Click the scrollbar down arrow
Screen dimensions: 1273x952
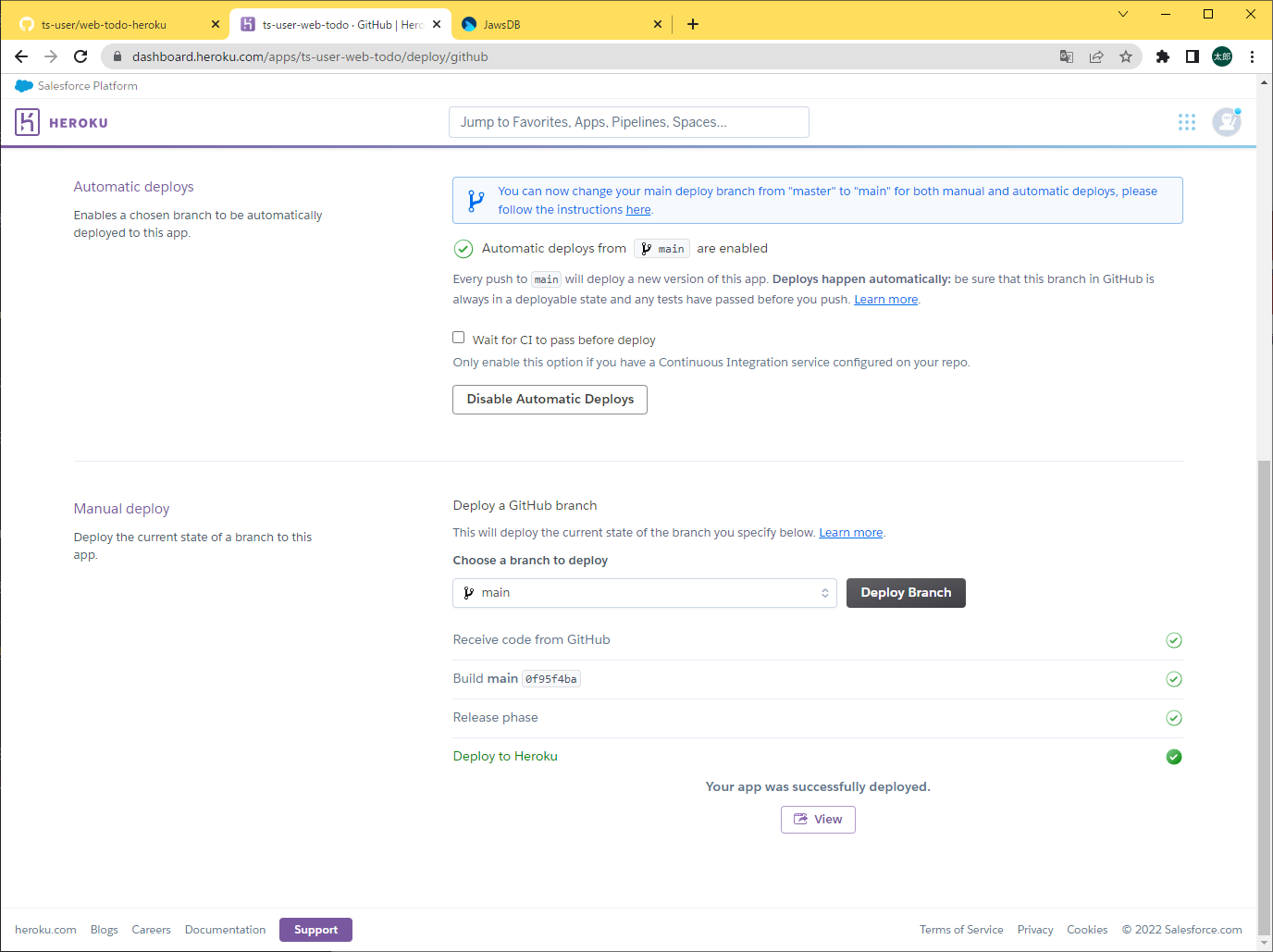click(x=1264, y=944)
